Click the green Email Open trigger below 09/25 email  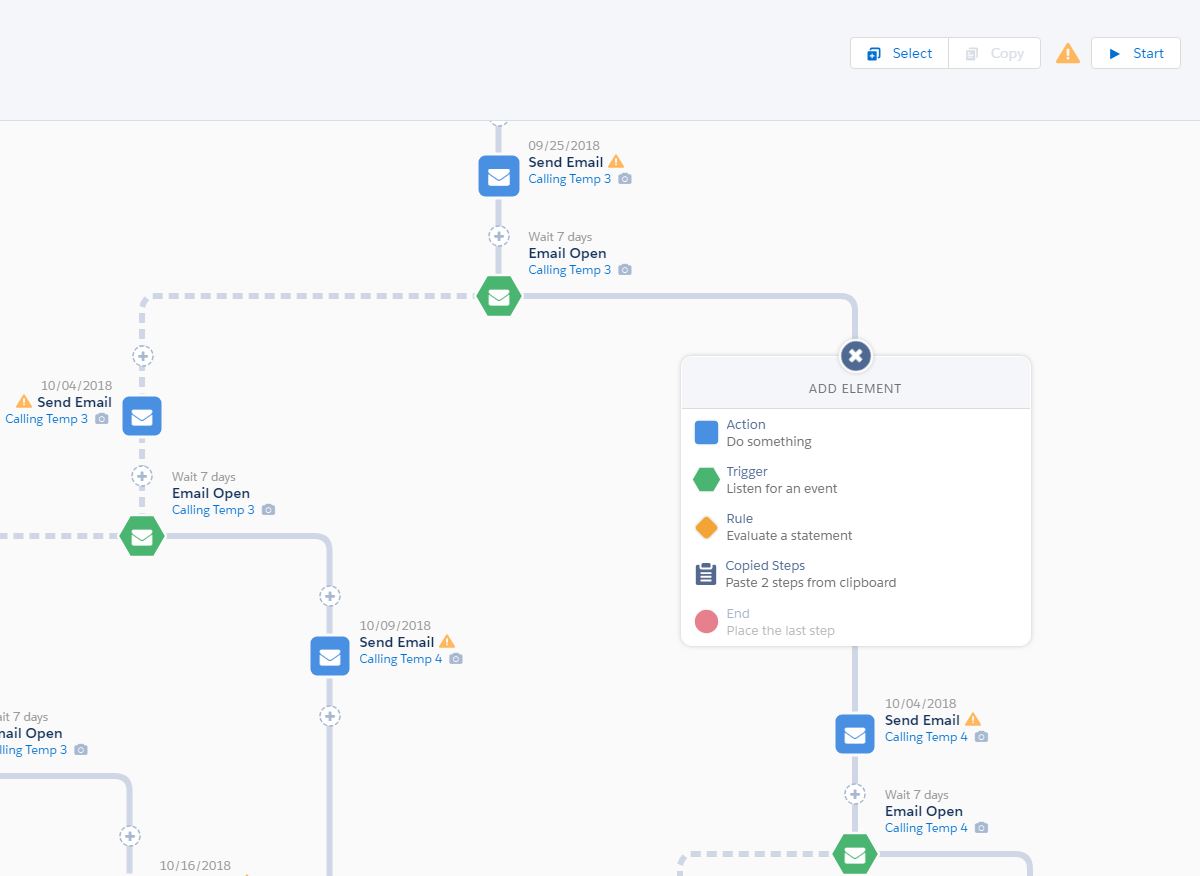498,296
